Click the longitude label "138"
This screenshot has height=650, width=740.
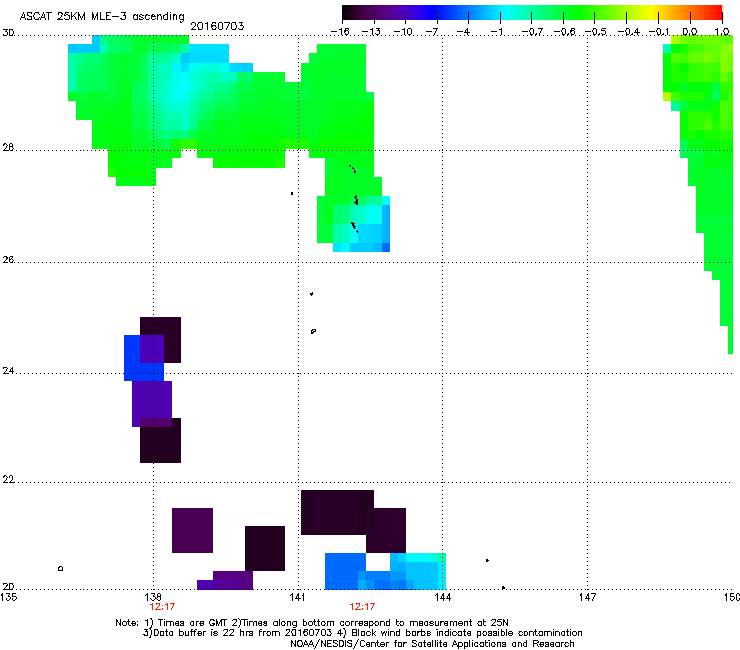tap(154, 598)
